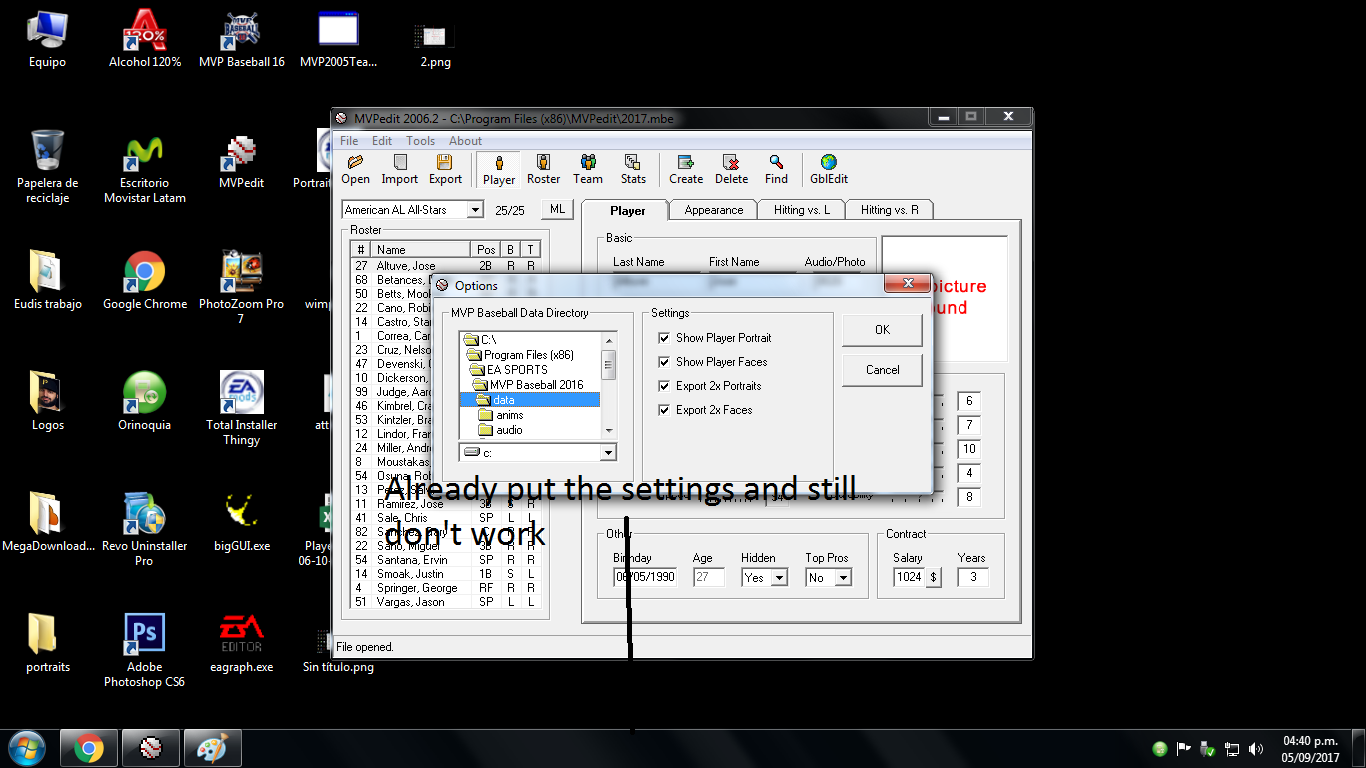1366x768 pixels.
Task: Open the bigGUI.exe desktop icon
Action: [x=241, y=523]
